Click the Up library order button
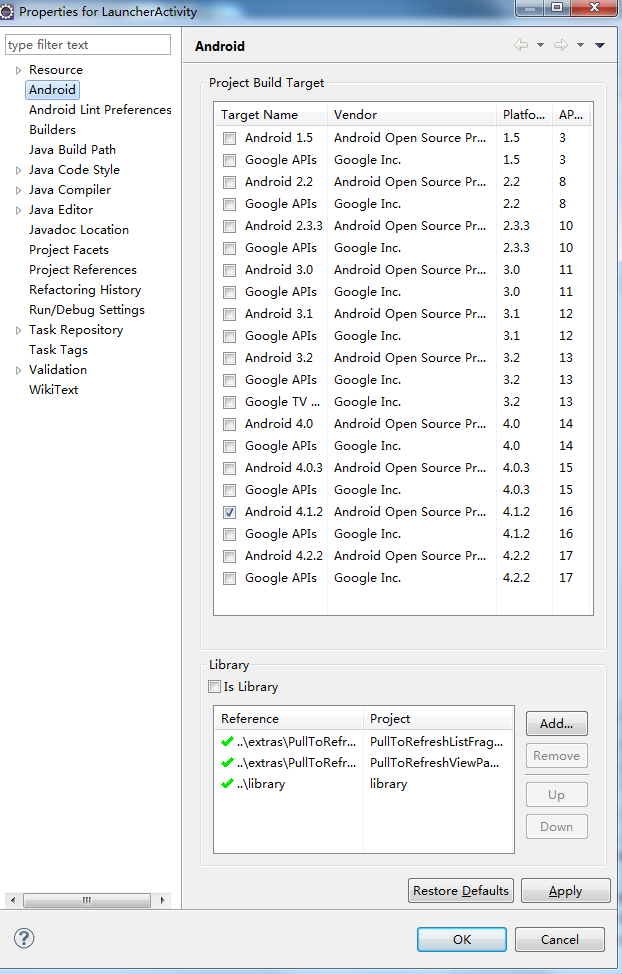The height and width of the screenshot is (974, 622). click(x=556, y=794)
